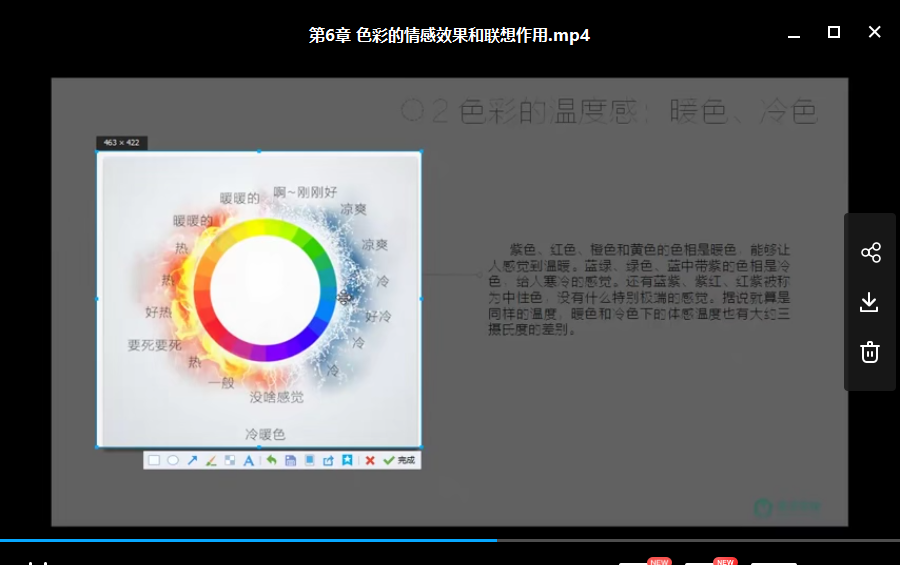The width and height of the screenshot is (900, 565).
Task: Select the ellipse annotation tool
Action: pyautogui.click(x=173, y=460)
